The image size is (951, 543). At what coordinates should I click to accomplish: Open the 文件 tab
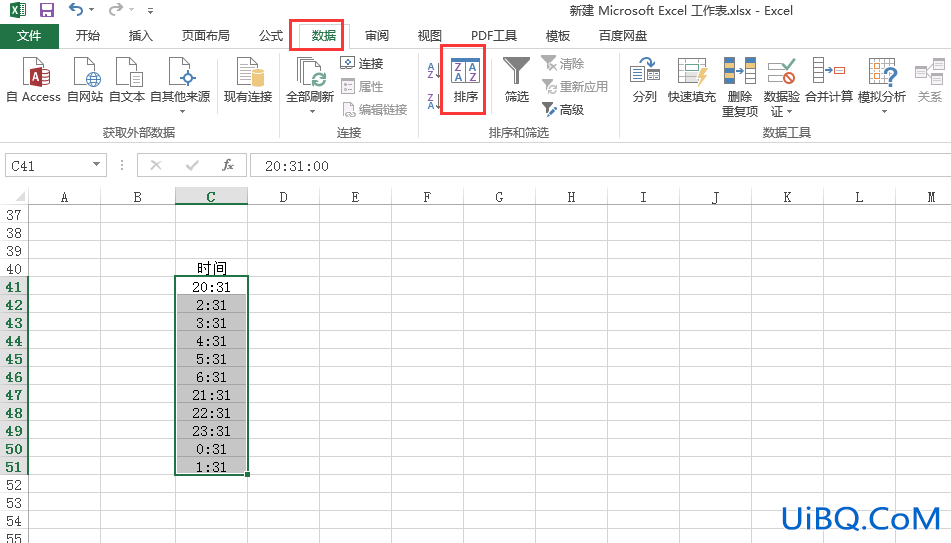[x=29, y=36]
